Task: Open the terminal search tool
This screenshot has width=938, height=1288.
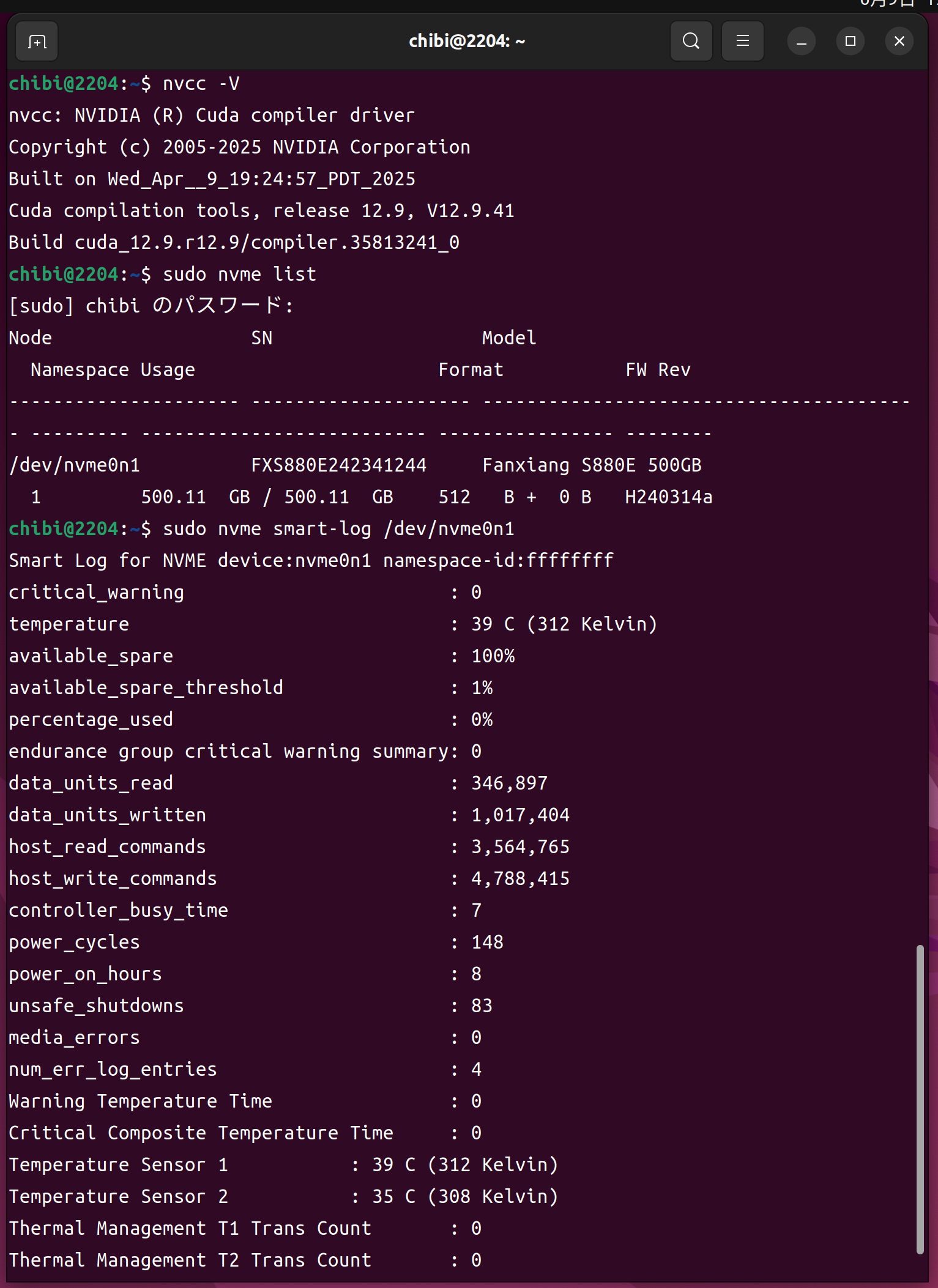Action: click(x=691, y=42)
